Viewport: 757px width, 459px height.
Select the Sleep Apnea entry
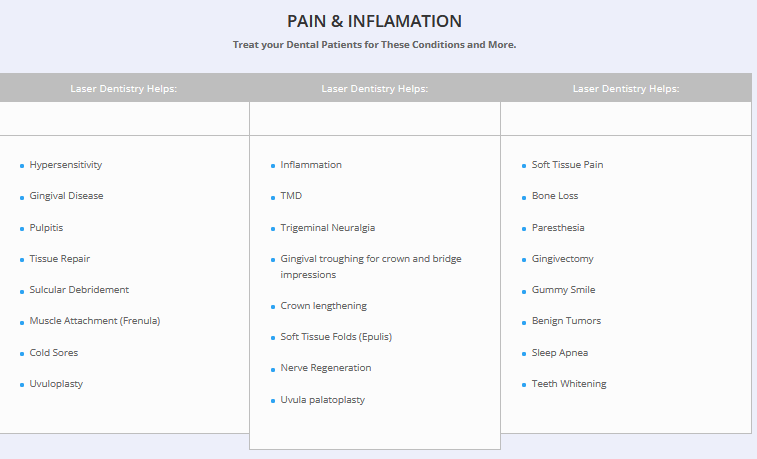[560, 353]
